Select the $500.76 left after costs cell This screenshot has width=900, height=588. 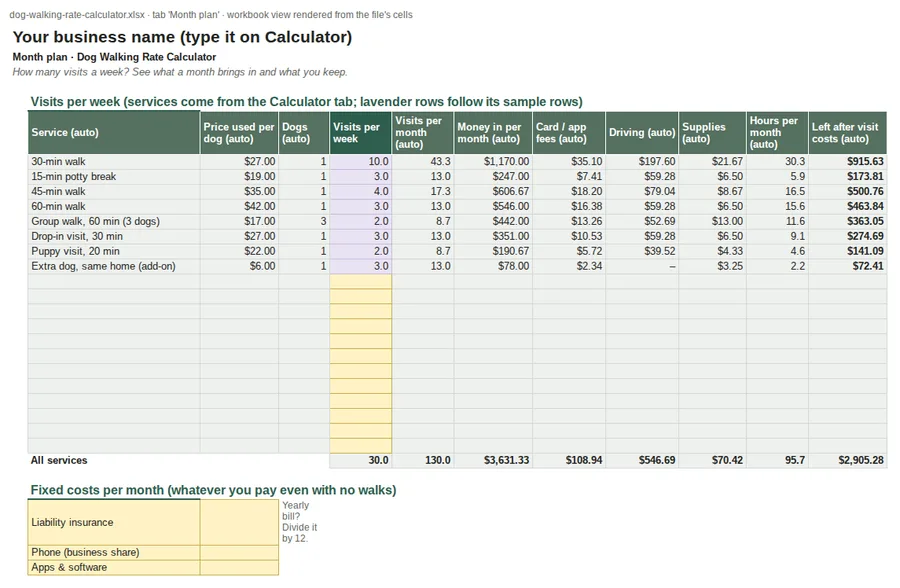[x=847, y=192]
